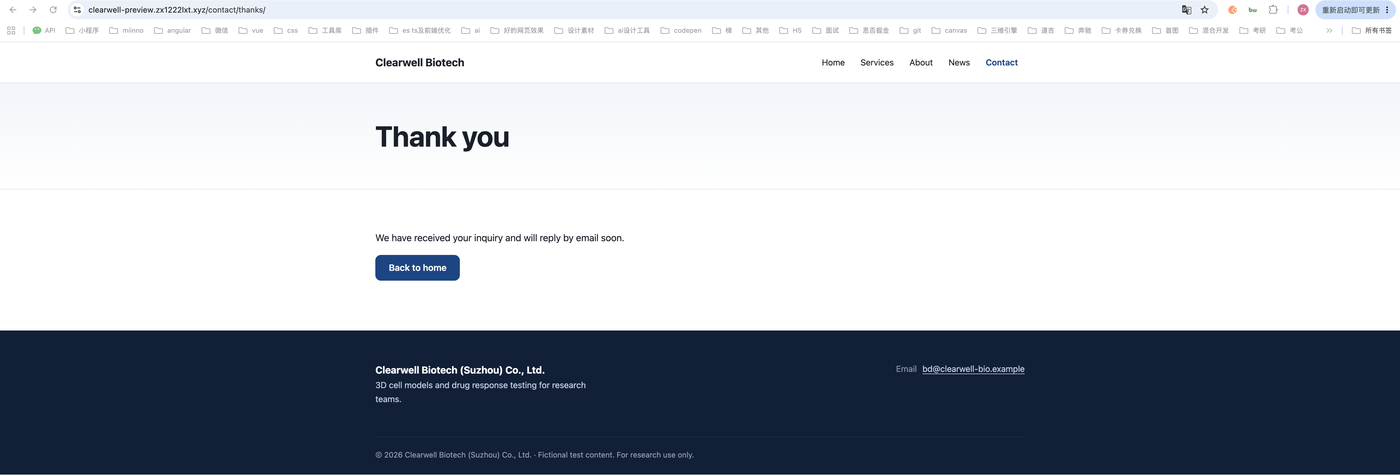
Task: Open the 三维引擎 bookmark folder
Action: (x=997, y=30)
